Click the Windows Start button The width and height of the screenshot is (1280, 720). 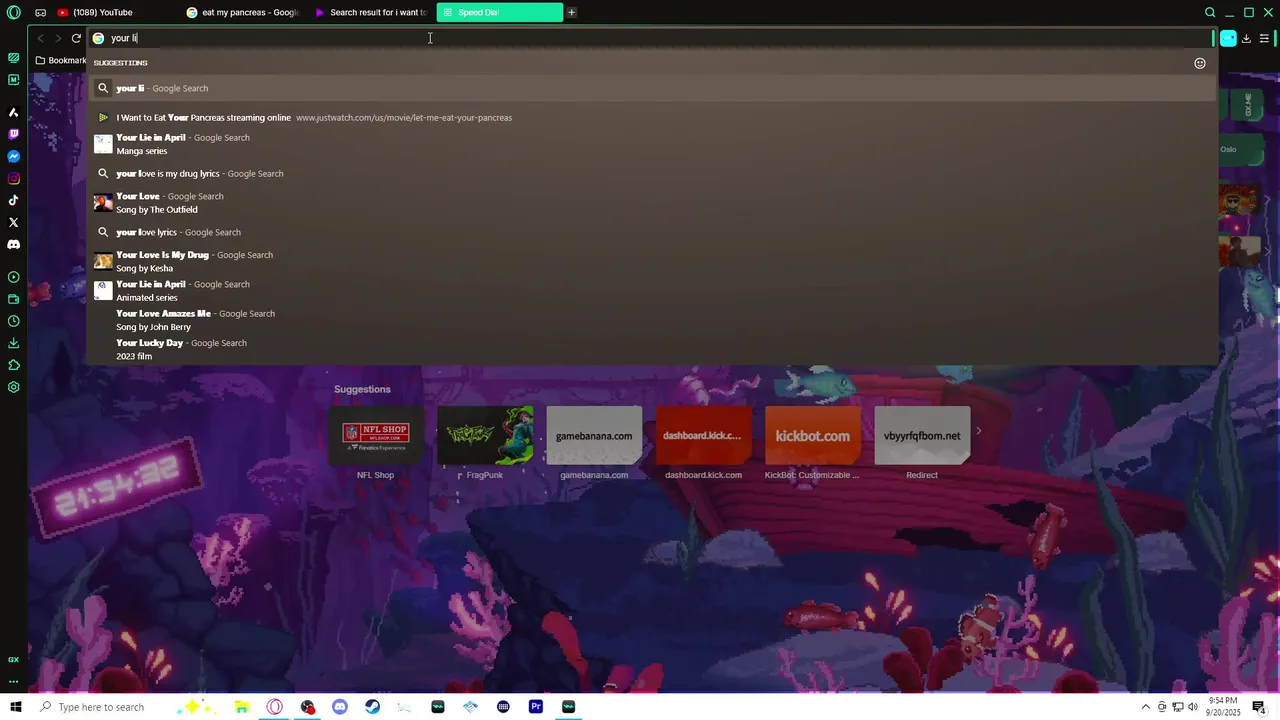pos(15,707)
